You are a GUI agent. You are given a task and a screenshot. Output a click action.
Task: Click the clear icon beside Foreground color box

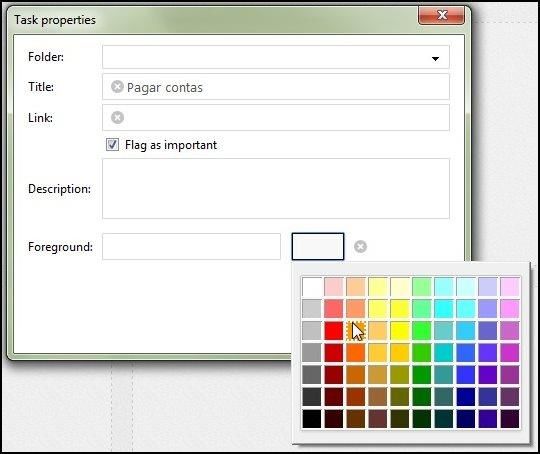pos(360,247)
